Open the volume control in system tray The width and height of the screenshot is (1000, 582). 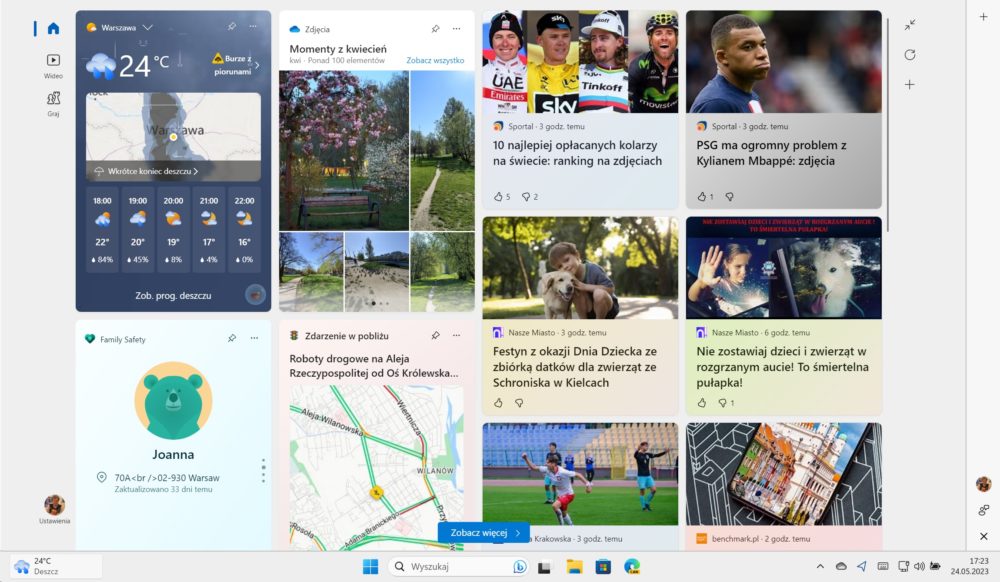click(919, 566)
